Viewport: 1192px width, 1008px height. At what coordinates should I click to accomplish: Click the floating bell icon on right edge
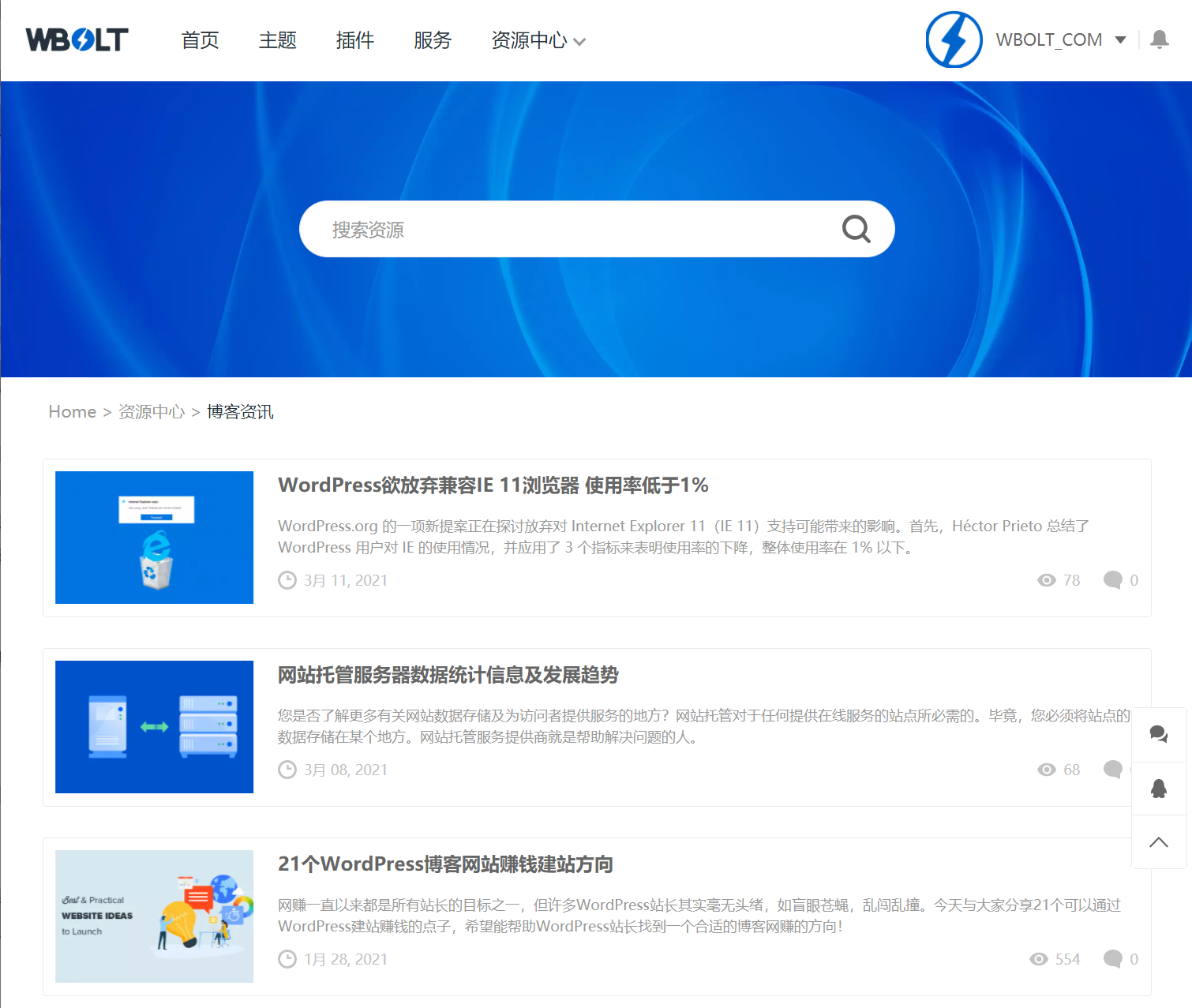pos(1158,789)
